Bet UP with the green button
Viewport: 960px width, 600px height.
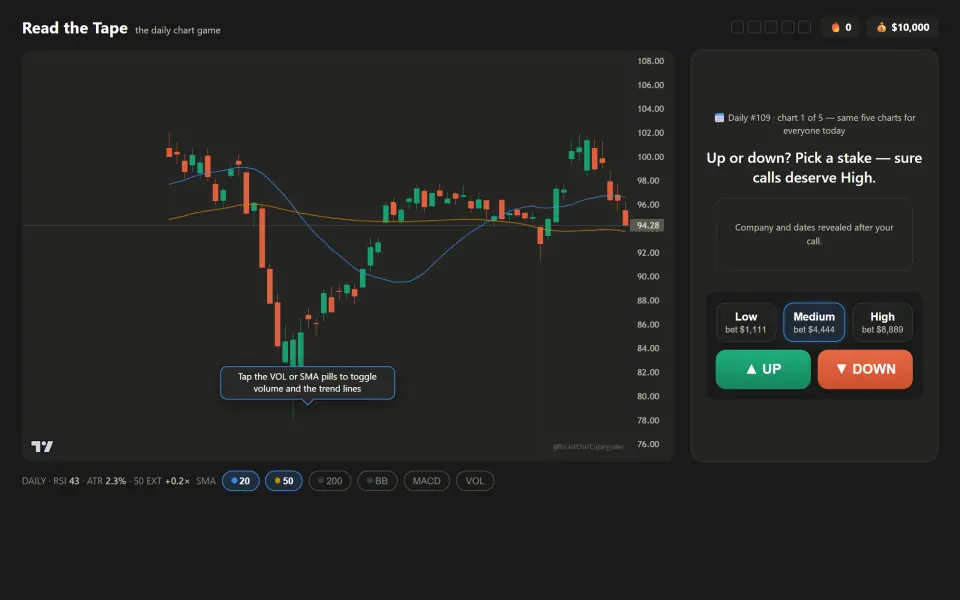(x=763, y=369)
